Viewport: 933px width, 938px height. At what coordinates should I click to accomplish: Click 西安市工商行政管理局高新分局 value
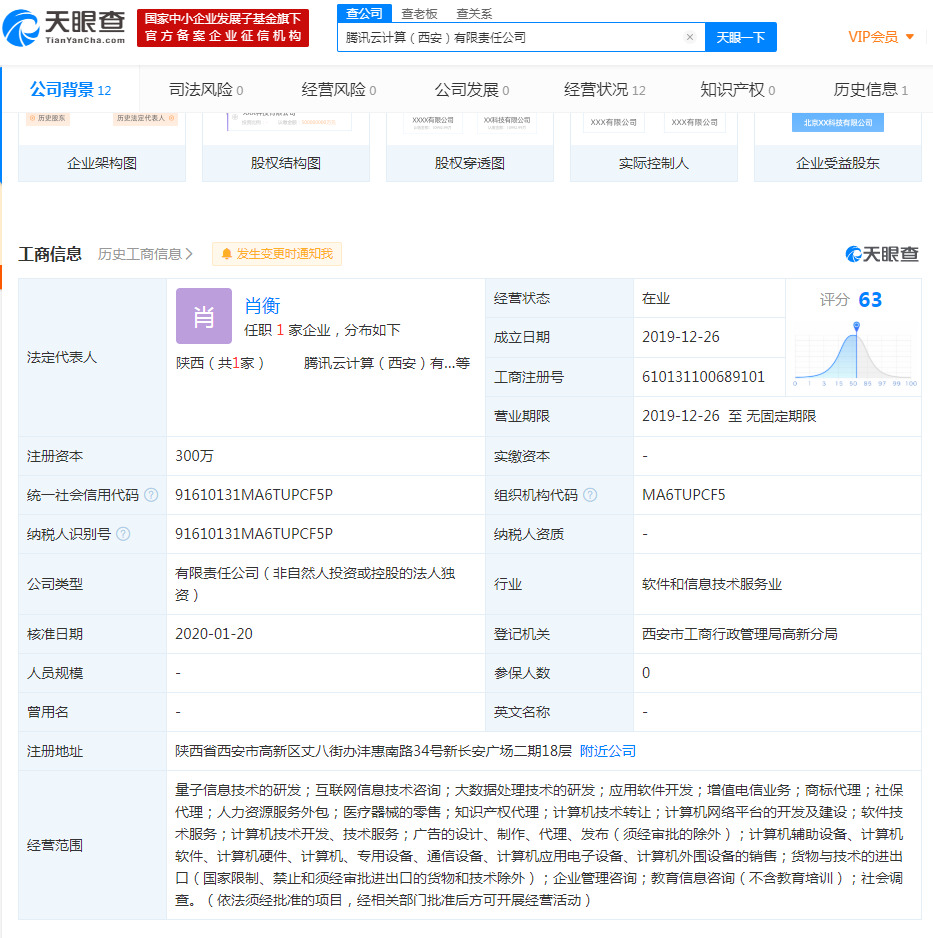(739, 634)
